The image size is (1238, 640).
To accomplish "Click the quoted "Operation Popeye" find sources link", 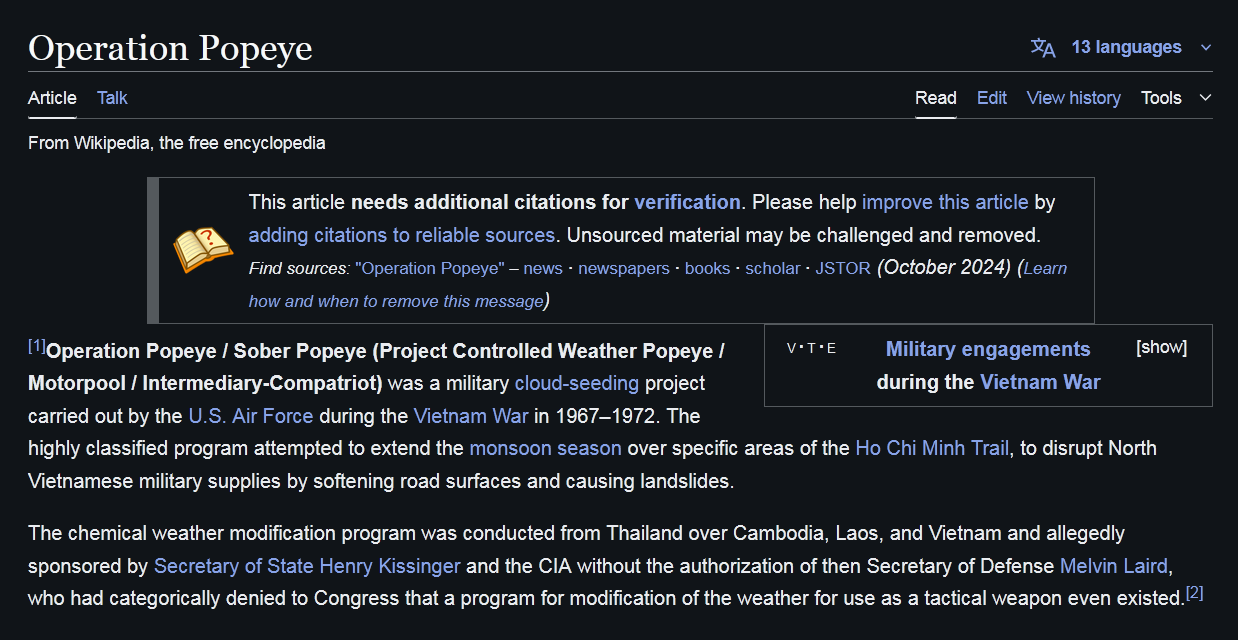I will [430, 268].
